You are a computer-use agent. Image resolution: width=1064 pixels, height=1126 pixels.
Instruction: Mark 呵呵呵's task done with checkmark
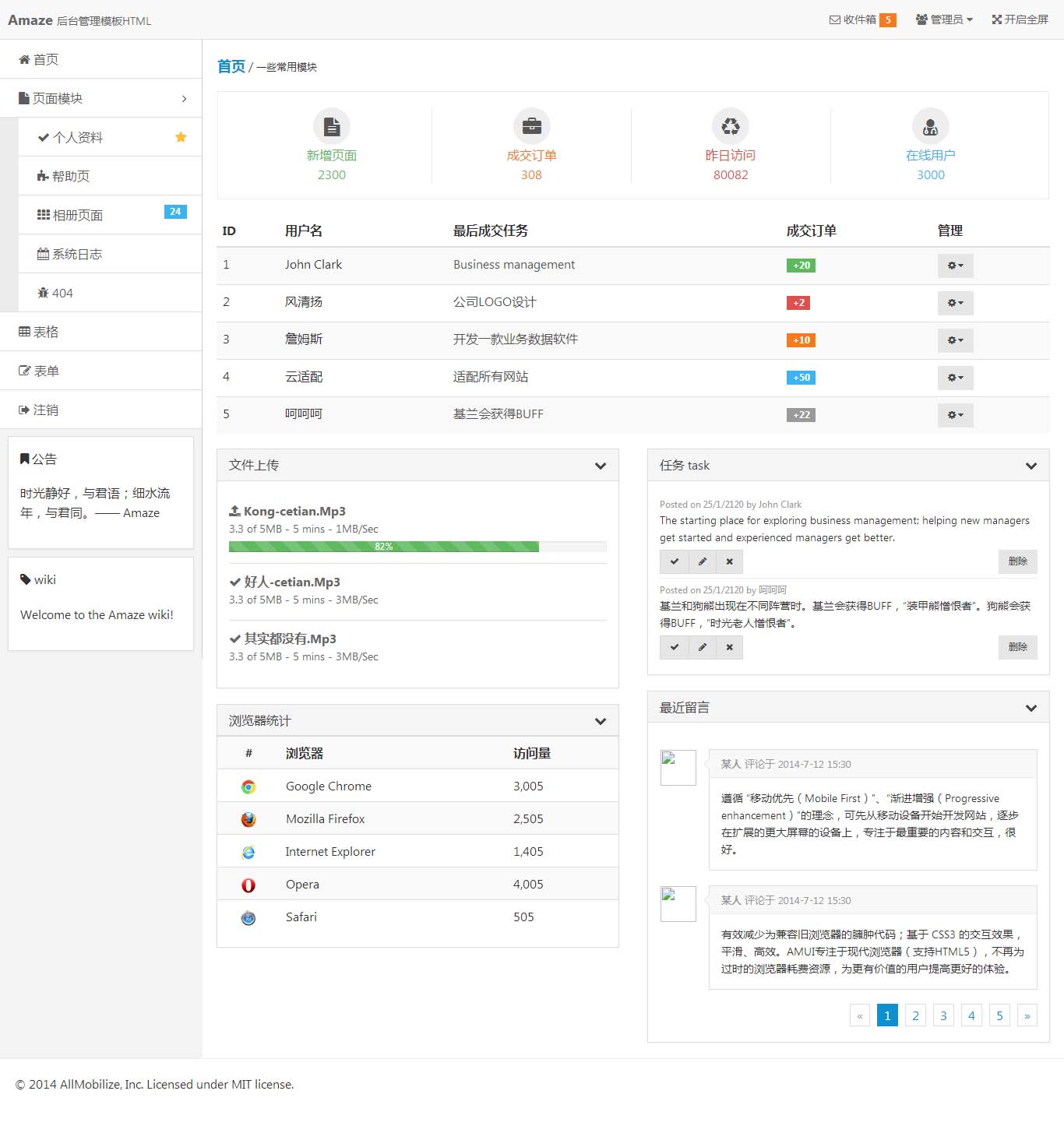(x=675, y=647)
